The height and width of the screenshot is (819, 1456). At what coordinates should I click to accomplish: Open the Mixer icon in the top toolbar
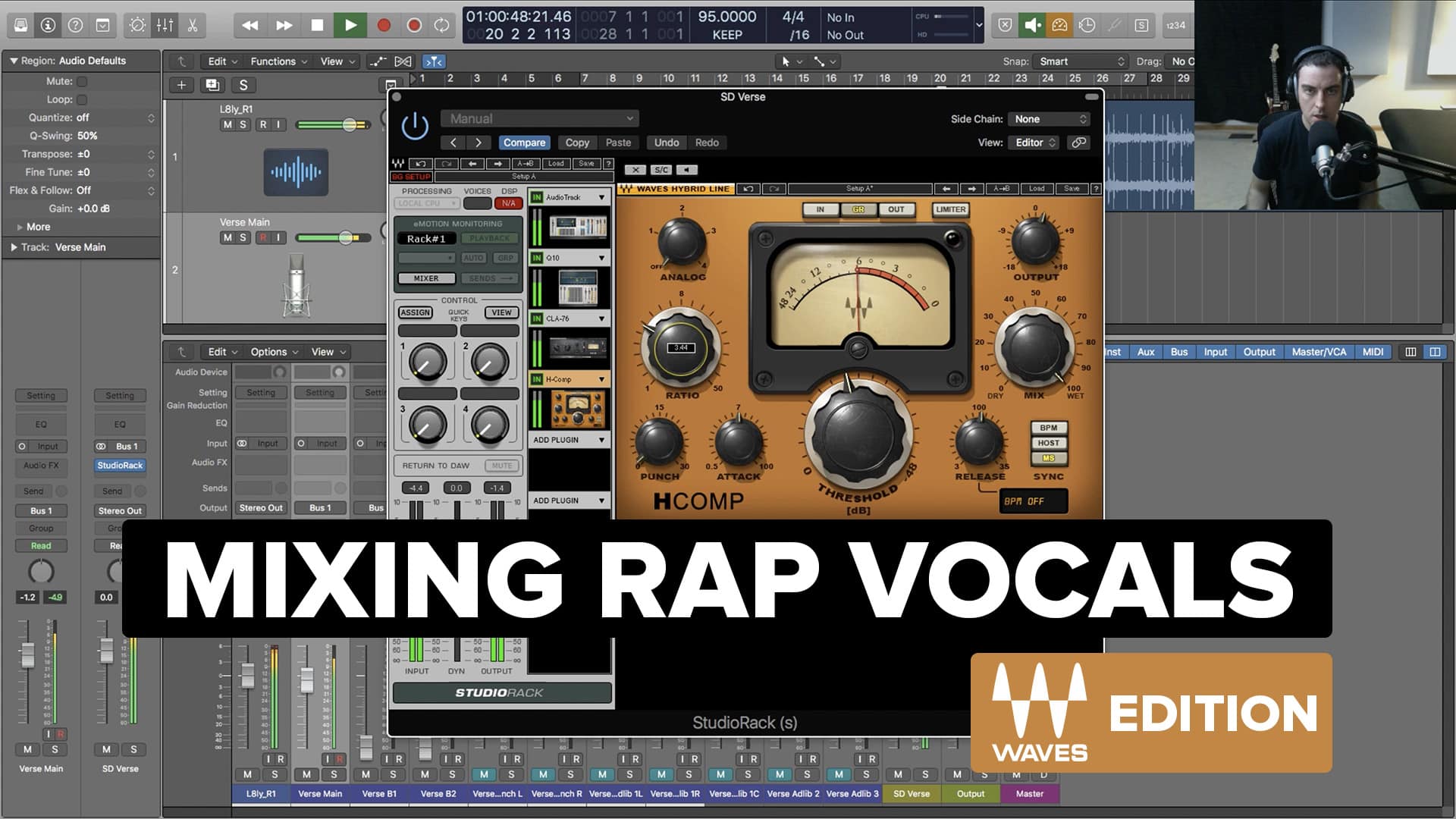pyautogui.click(x=165, y=25)
